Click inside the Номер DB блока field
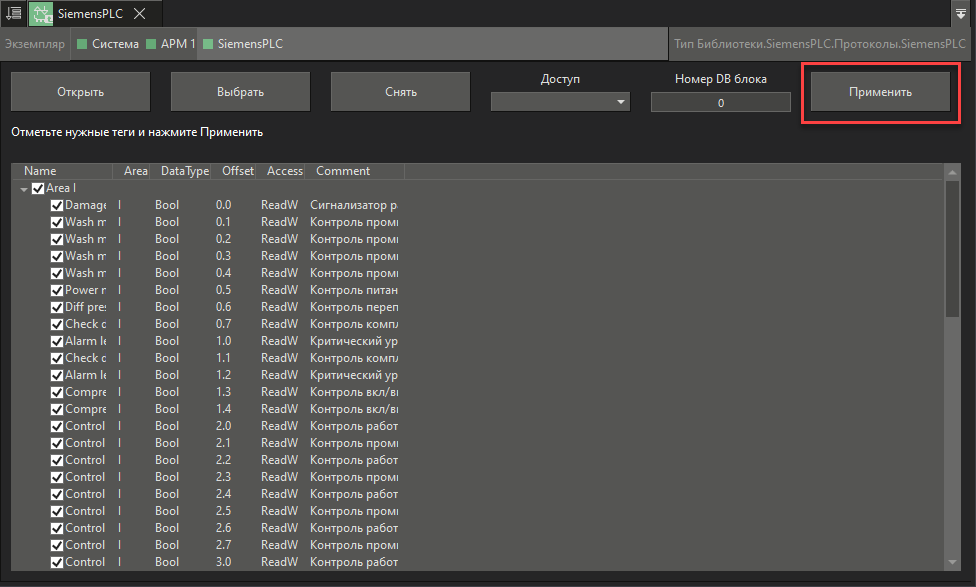 [x=720, y=101]
